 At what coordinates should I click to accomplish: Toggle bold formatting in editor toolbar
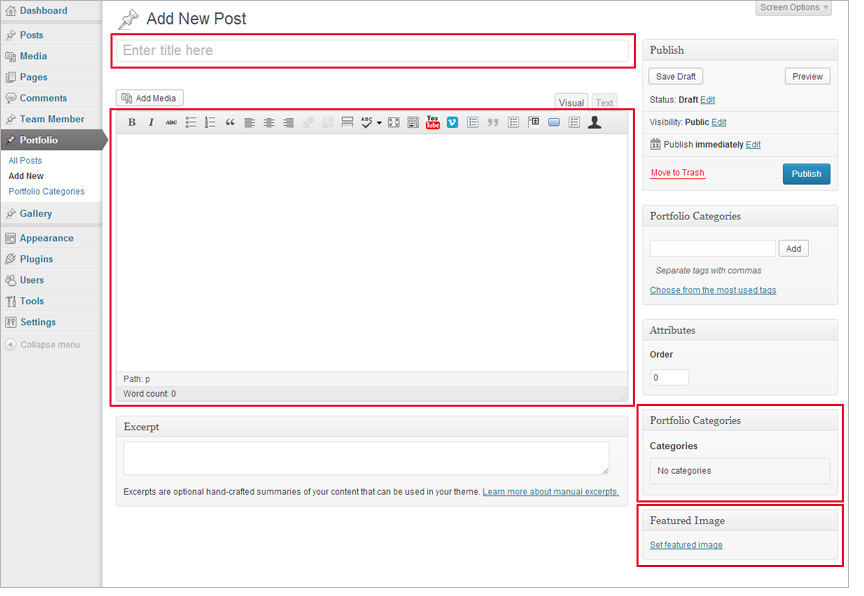(x=132, y=123)
